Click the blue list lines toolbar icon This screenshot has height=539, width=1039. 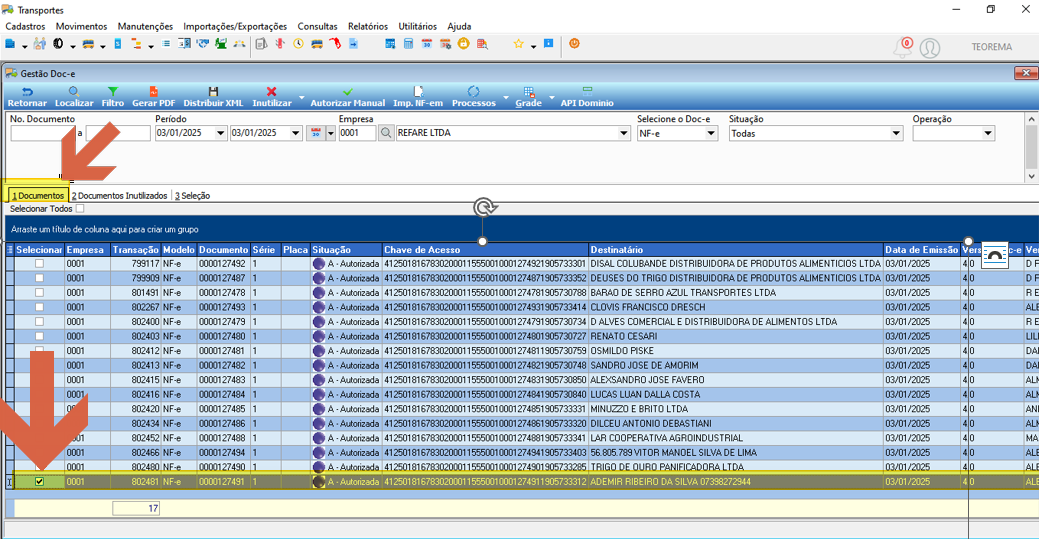coord(166,44)
